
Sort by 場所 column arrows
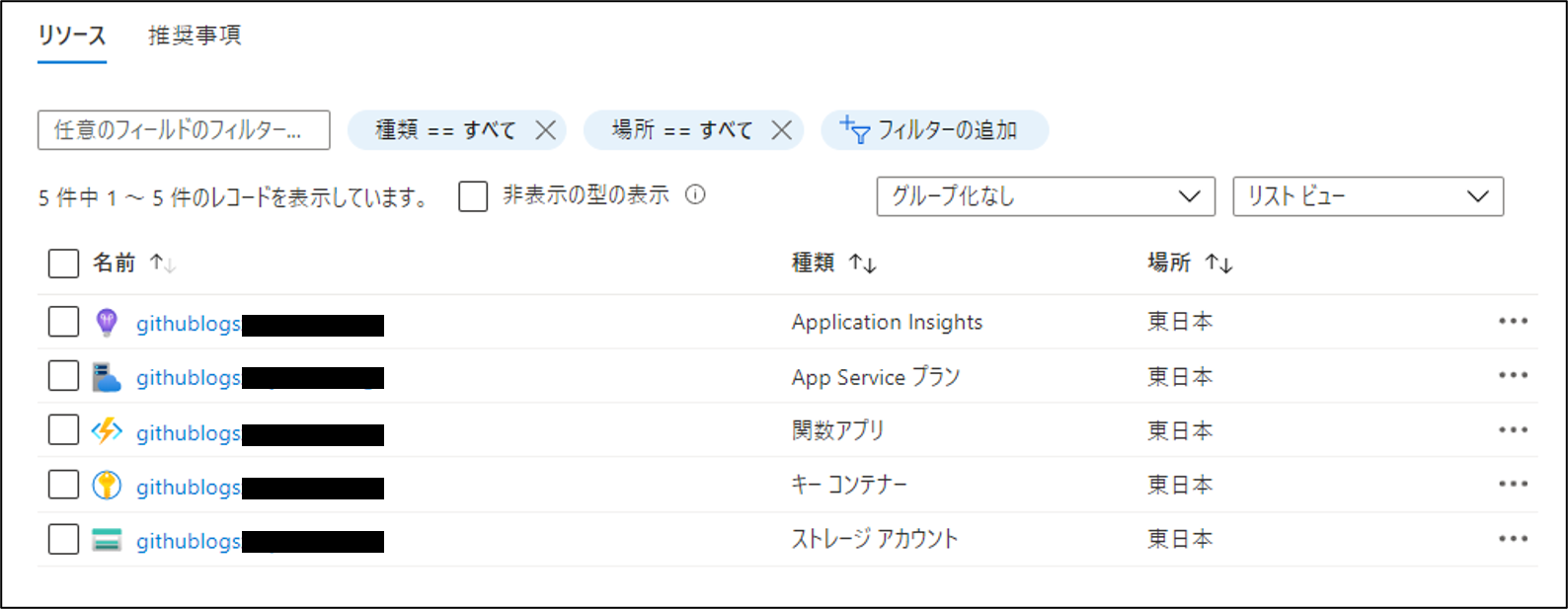(x=1219, y=264)
